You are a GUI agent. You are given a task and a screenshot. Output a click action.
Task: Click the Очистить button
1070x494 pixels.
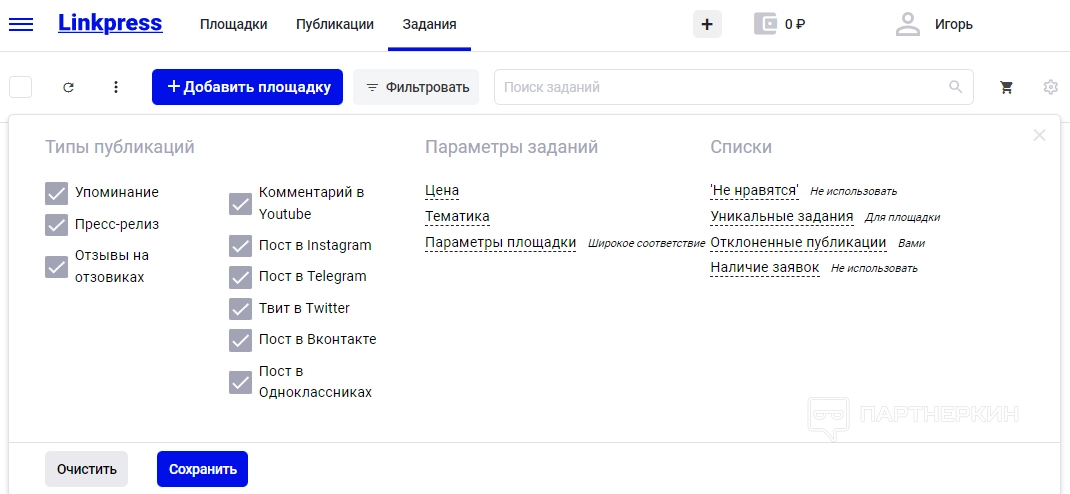coord(86,469)
